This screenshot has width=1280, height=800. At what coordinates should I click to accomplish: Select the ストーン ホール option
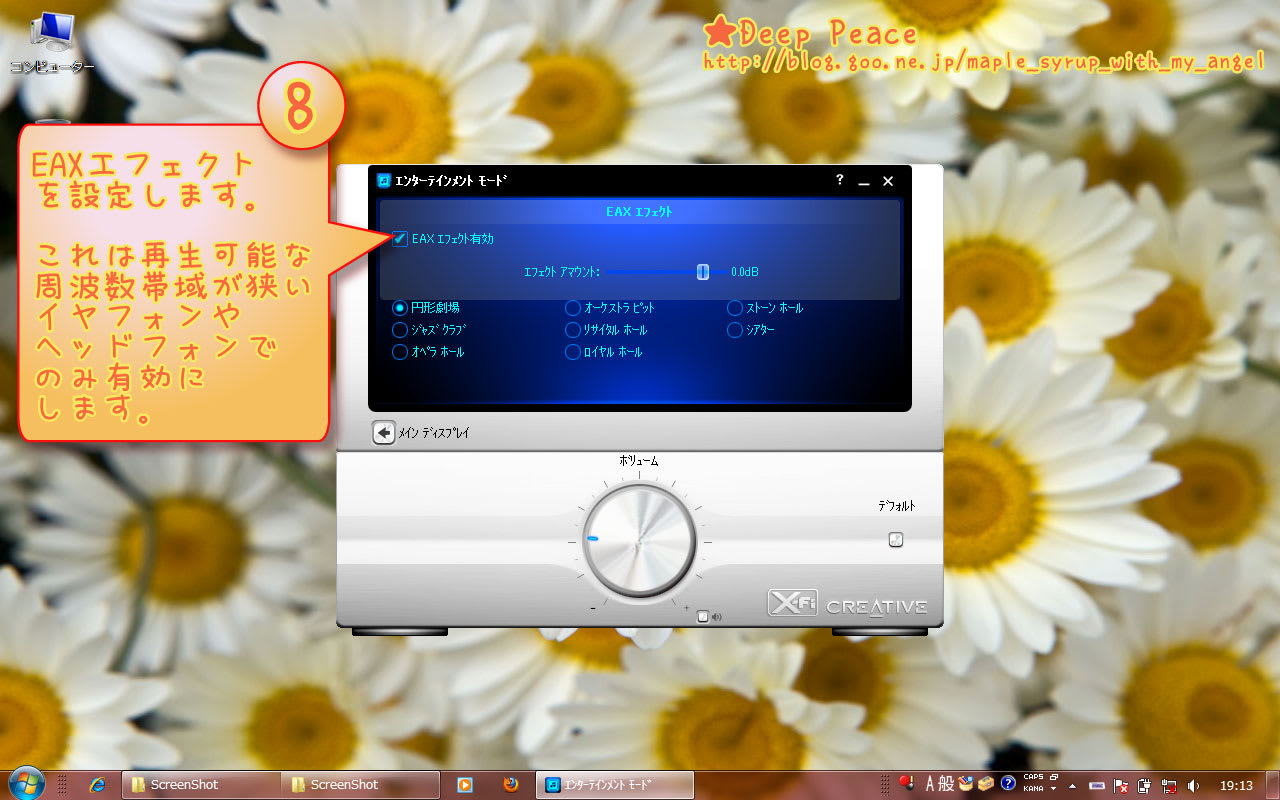click(x=735, y=308)
